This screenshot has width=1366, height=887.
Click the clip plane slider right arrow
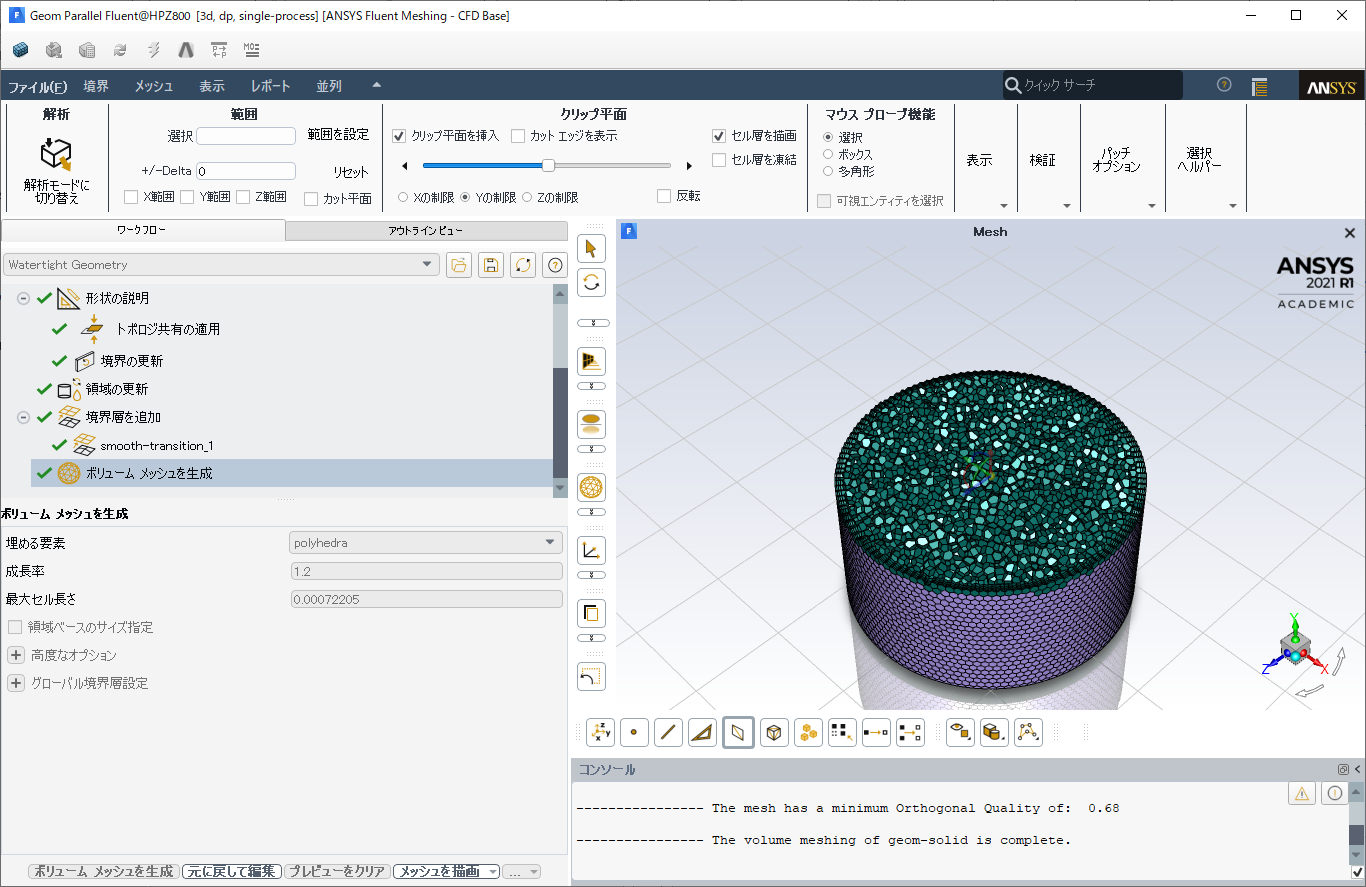coord(689,166)
